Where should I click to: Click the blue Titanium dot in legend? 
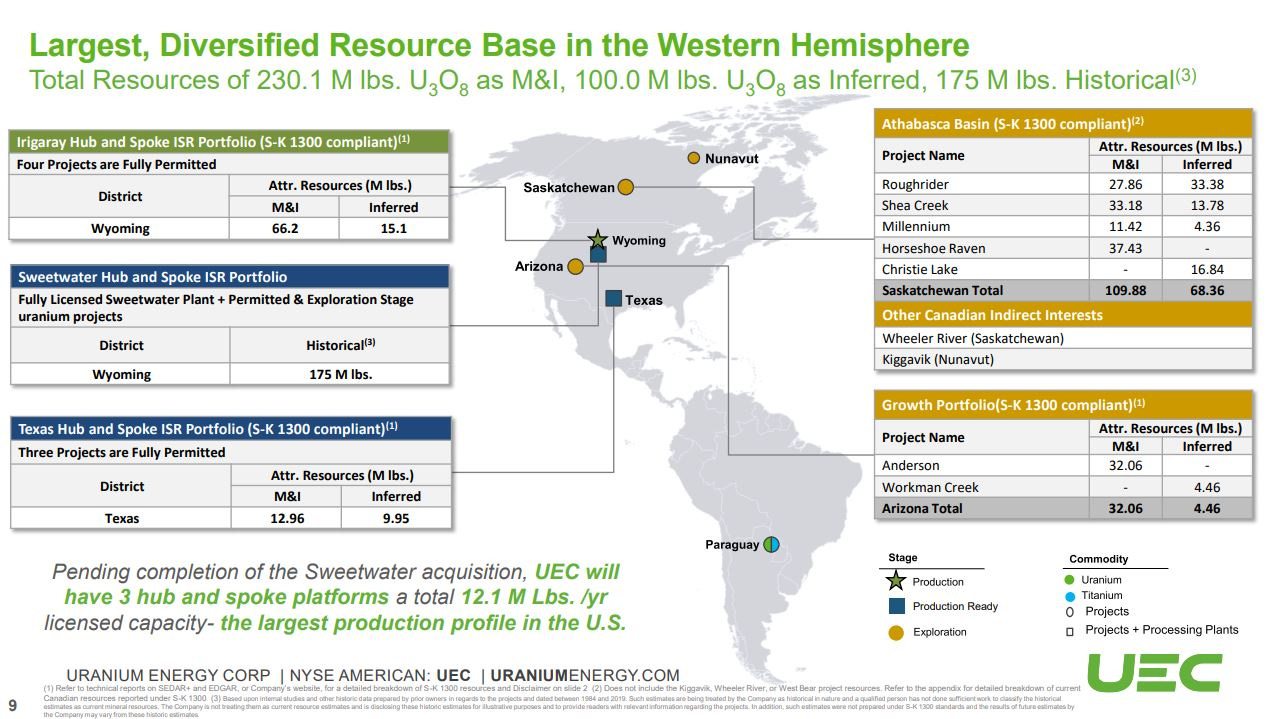coord(1070,595)
